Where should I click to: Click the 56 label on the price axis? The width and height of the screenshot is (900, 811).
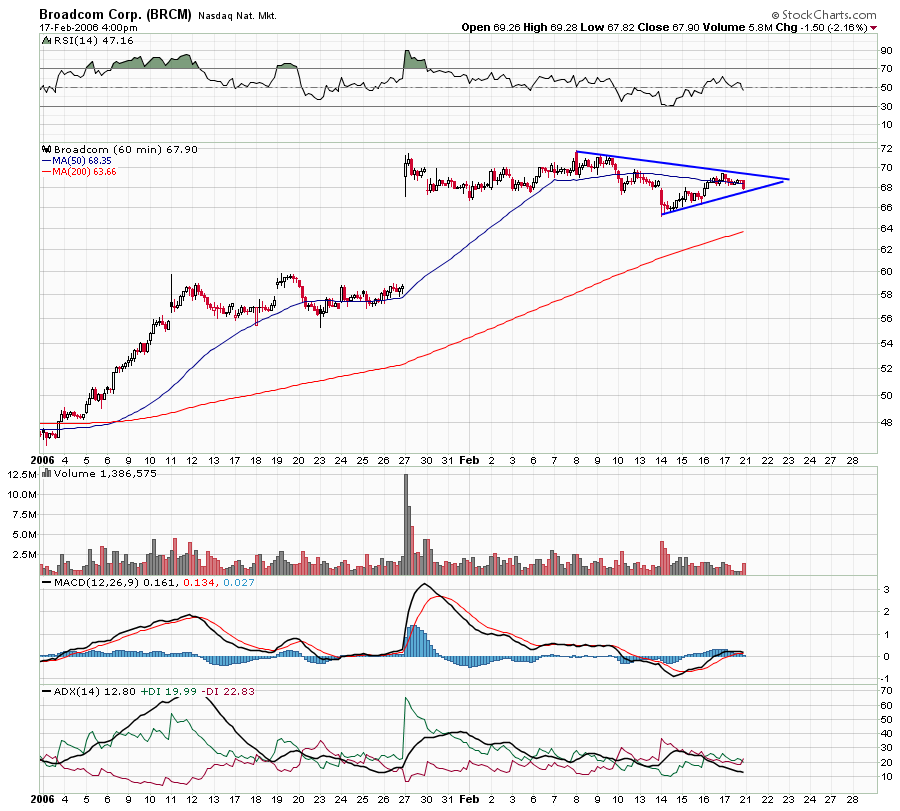pos(887,319)
